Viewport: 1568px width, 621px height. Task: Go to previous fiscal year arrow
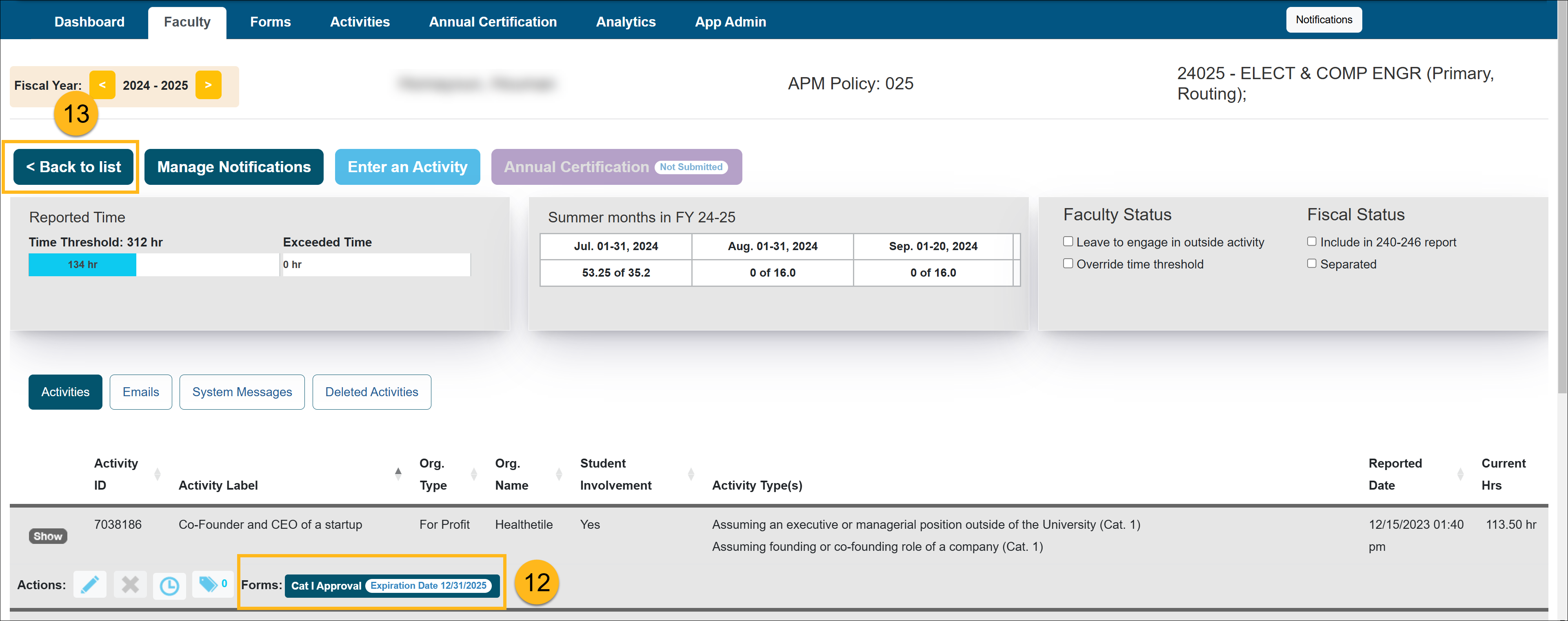click(x=102, y=85)
